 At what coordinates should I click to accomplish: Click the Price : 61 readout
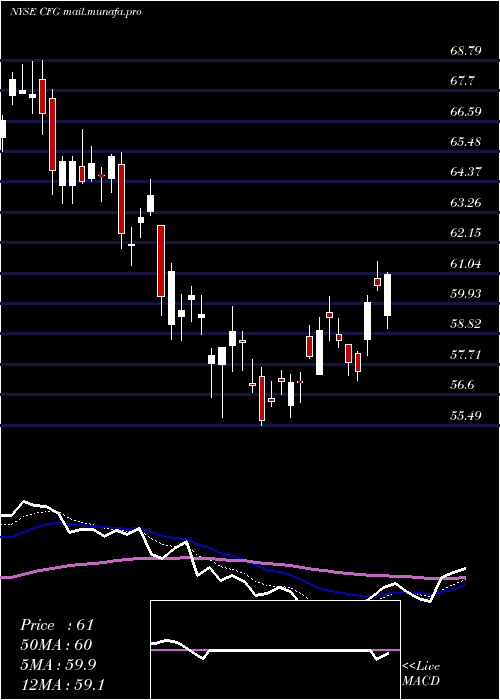pos(57,625)
